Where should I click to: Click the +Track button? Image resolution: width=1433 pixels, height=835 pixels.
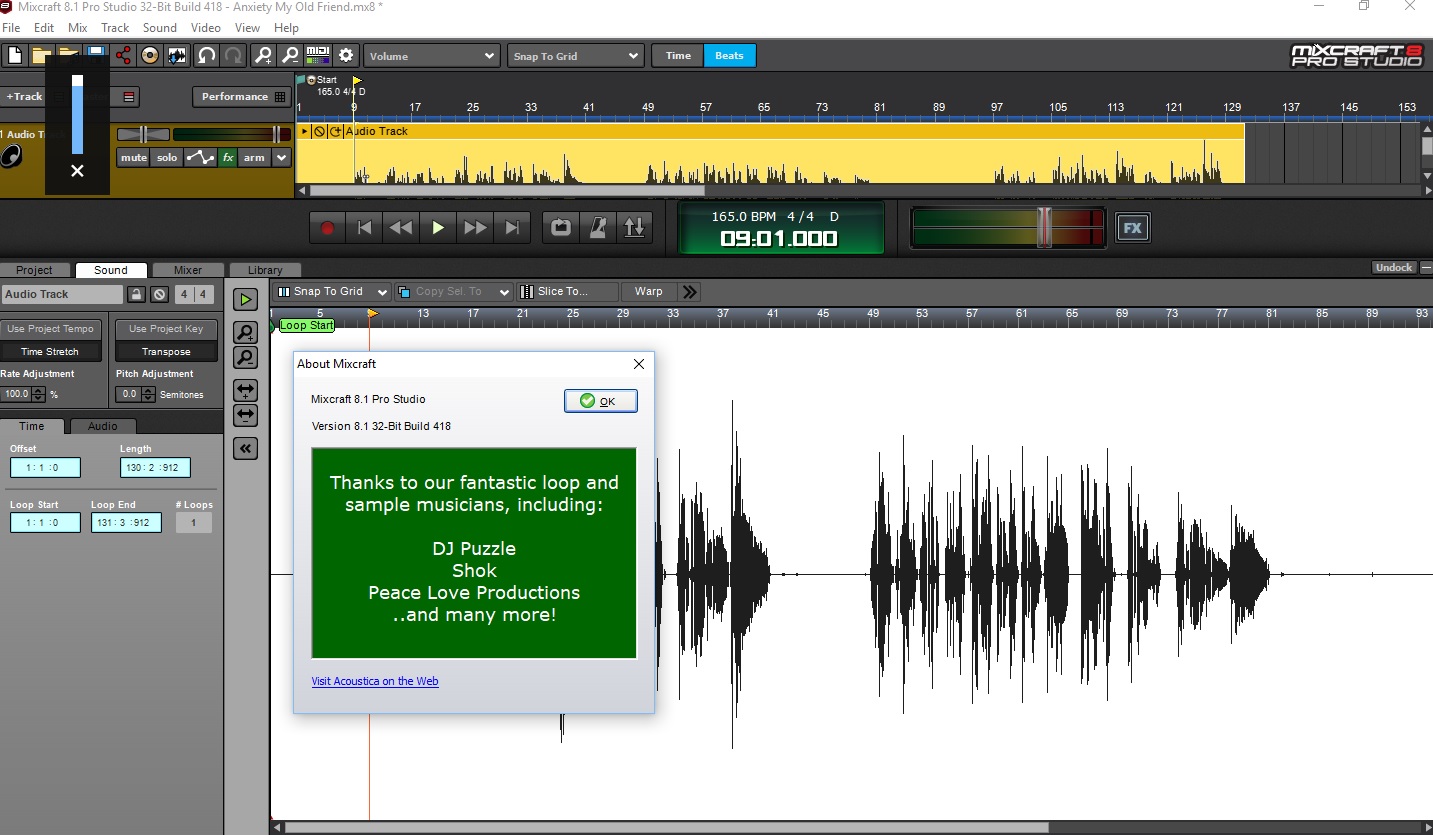coord(24,97)
